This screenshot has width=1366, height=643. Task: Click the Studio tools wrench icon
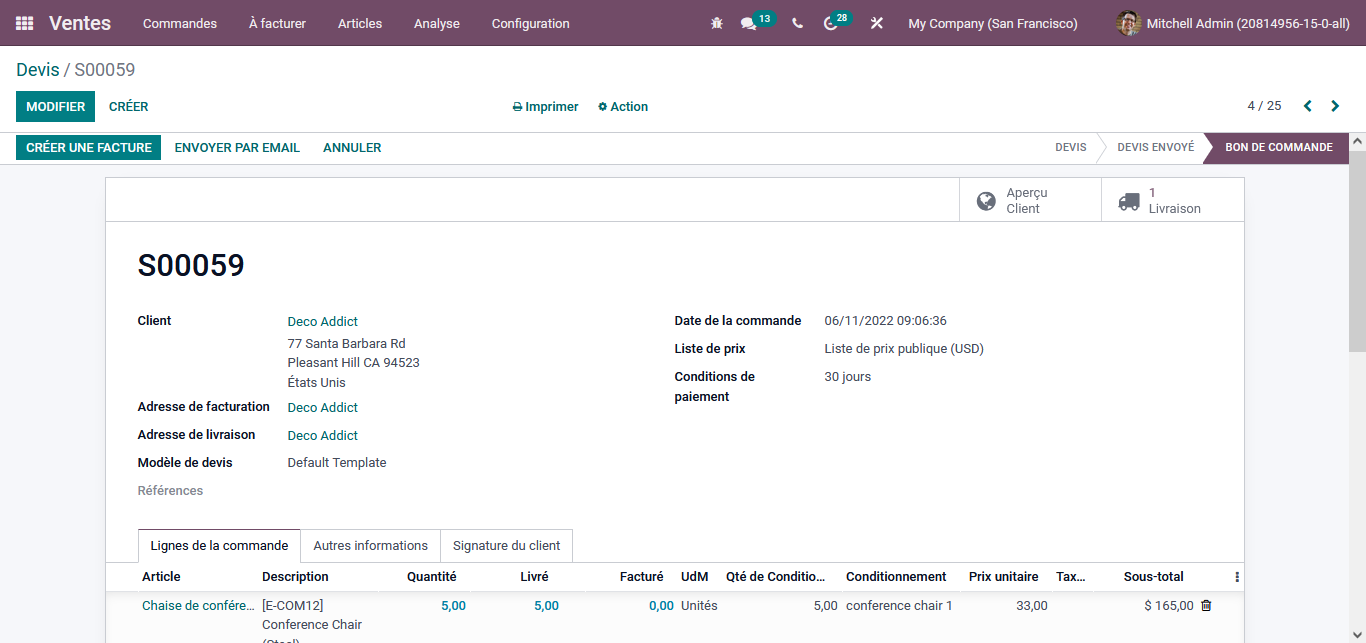[876, 23]
